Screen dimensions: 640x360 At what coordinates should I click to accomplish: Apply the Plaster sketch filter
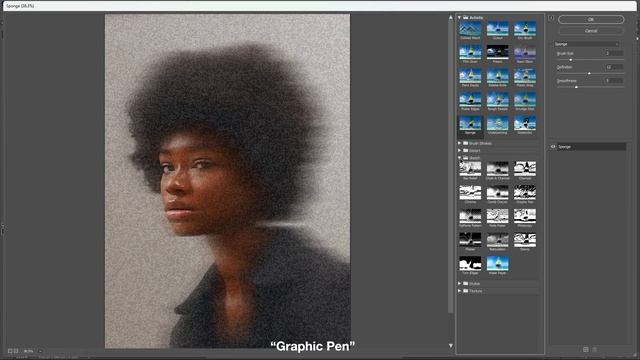(470, 241)
